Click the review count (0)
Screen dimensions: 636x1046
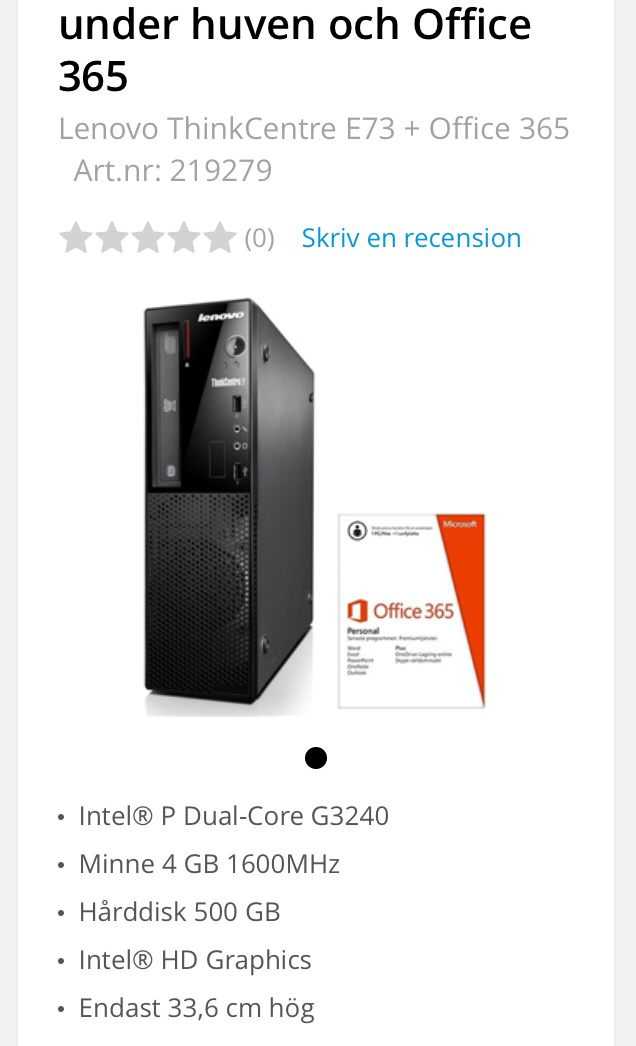(x=260, y=238)
